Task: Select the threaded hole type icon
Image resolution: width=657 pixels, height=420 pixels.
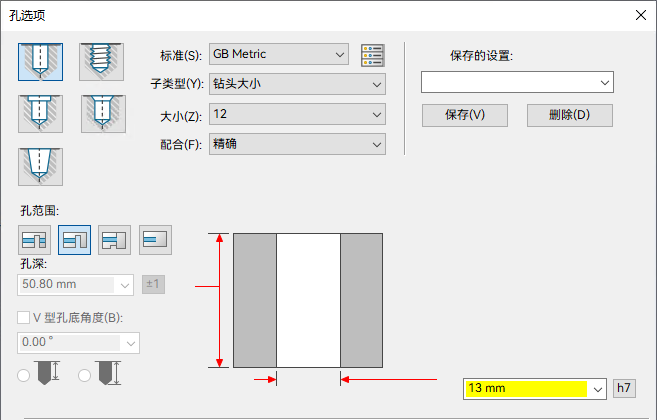Action: (x=101, y=62)
